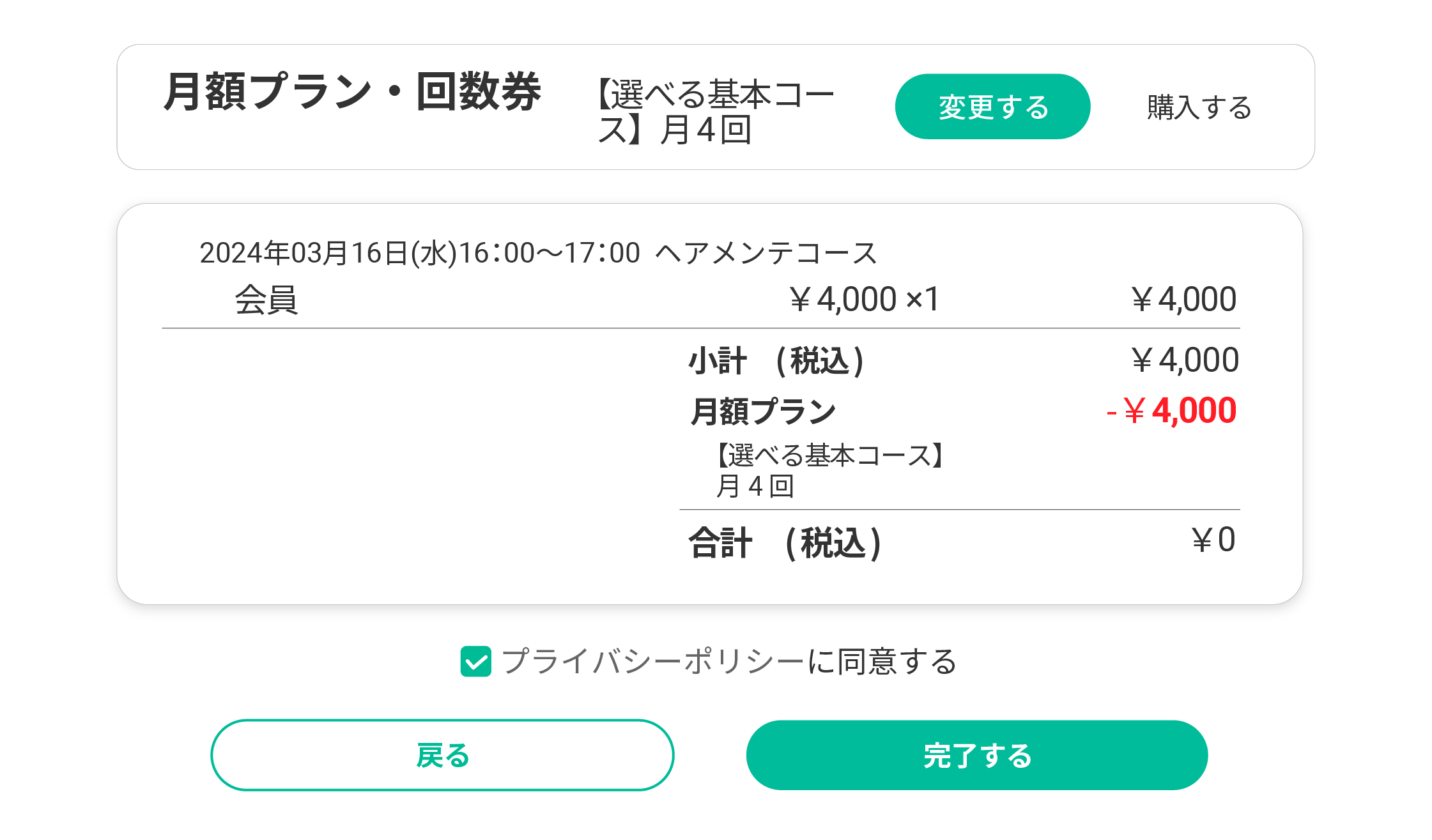
Task: Click the ヘアメンテコース course name
Action: pos(766,253)
